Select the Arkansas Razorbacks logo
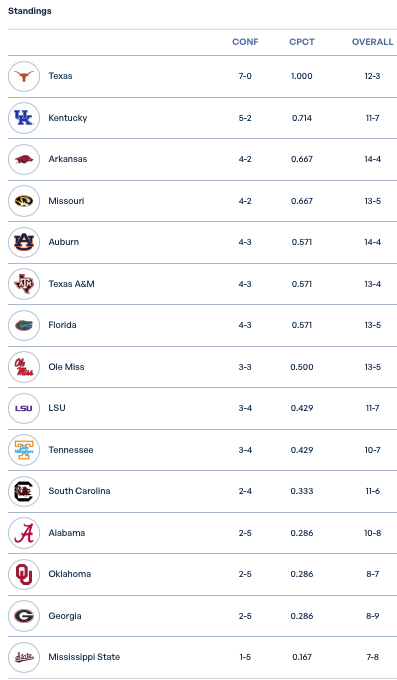The width and height of the screenshot is (397, 680). tap(24, 159)
